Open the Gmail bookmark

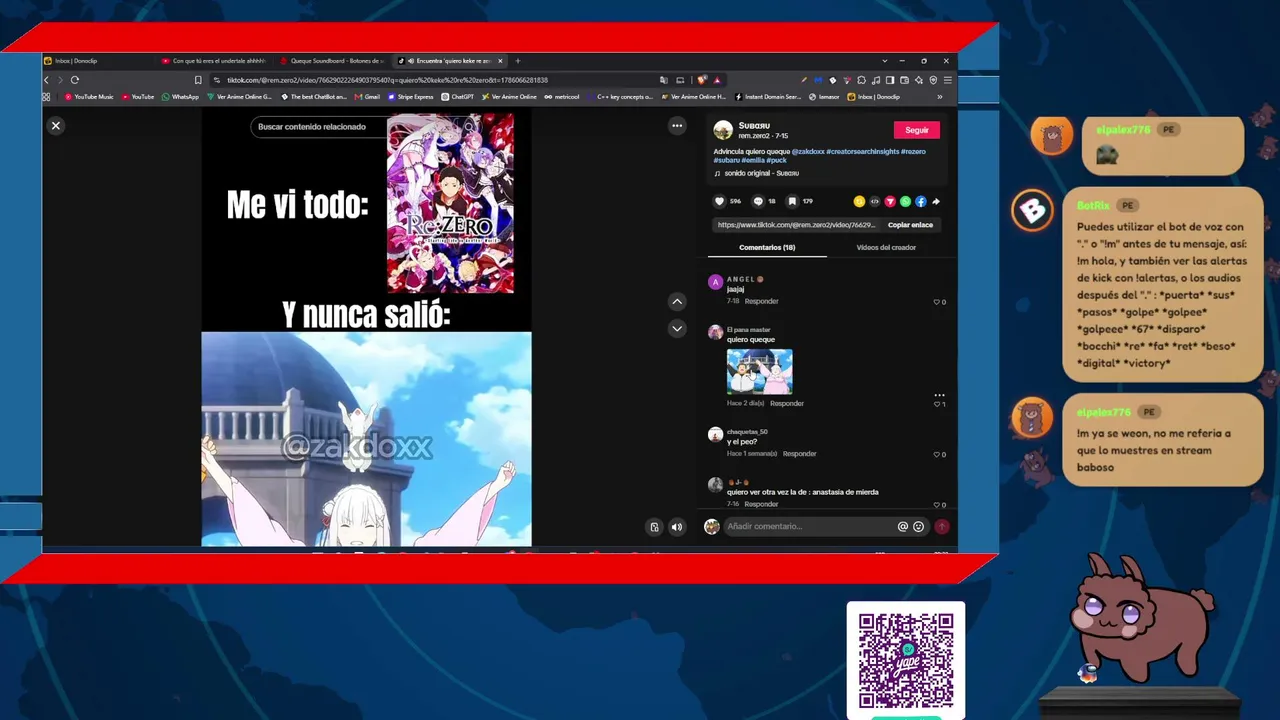point(368,97)
